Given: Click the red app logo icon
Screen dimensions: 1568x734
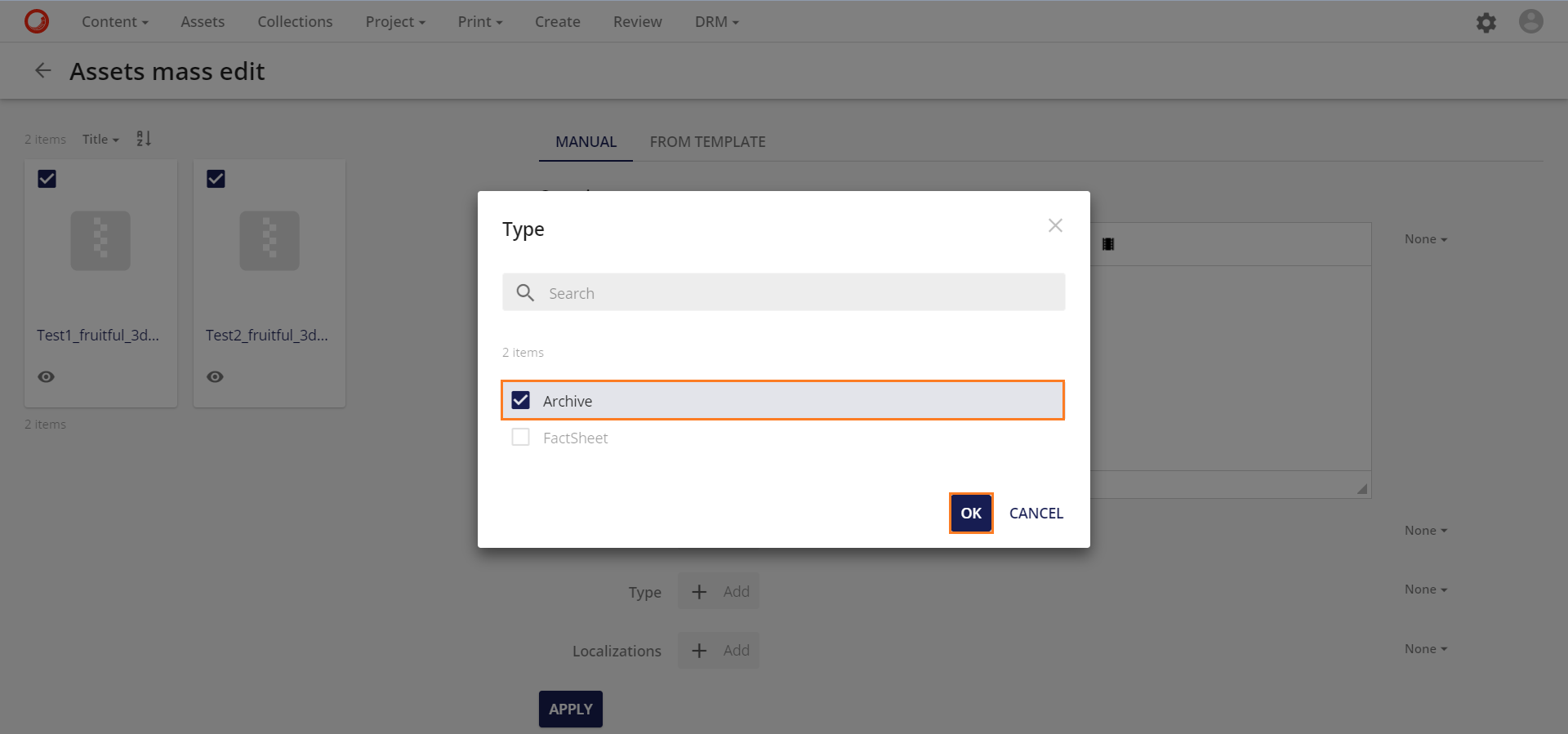Looking at the screenshot, I should click(x=37, y=21).
